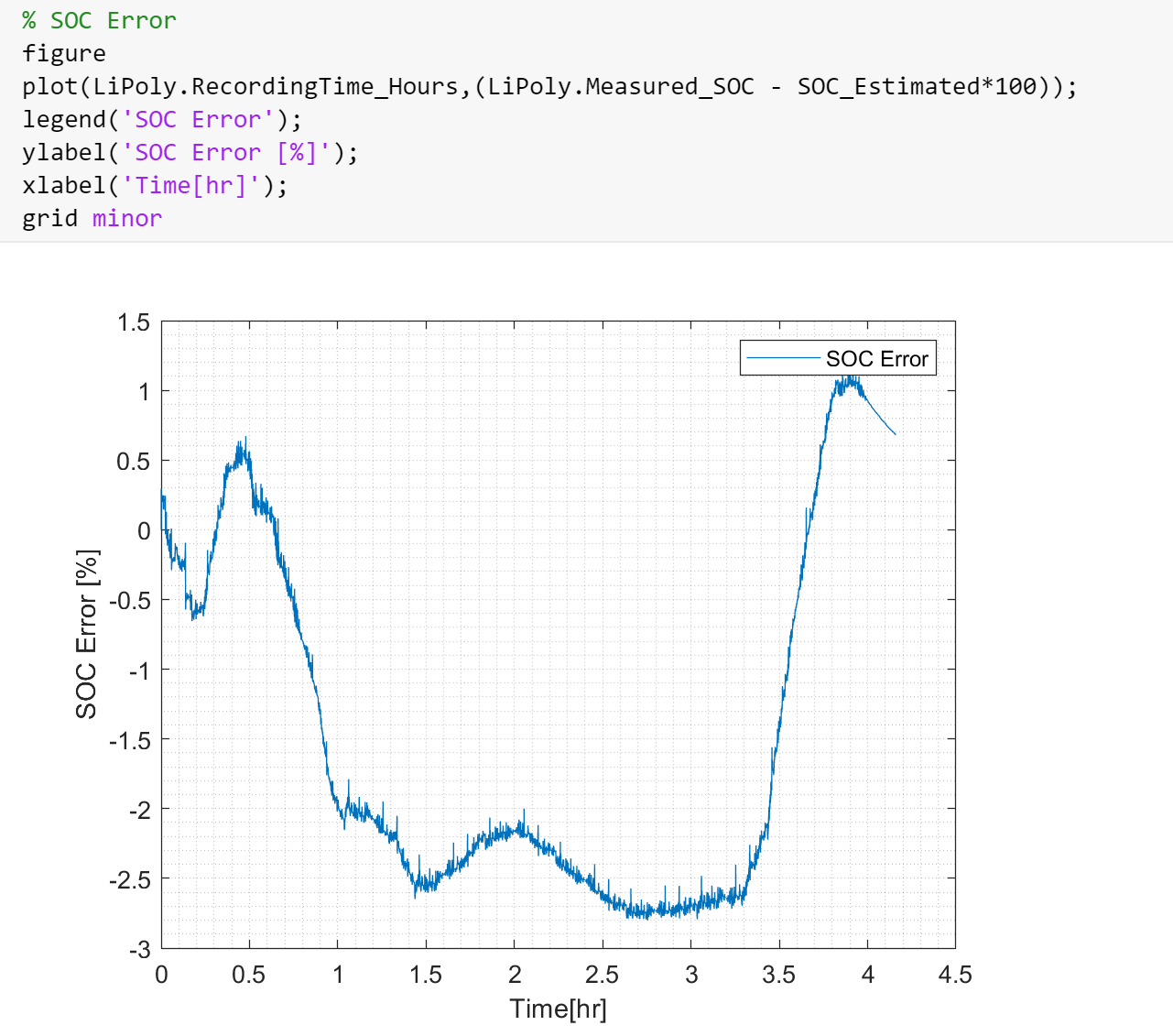Click the 'grid minor' code line
1173x1036 pixels.
pos(92,218)
